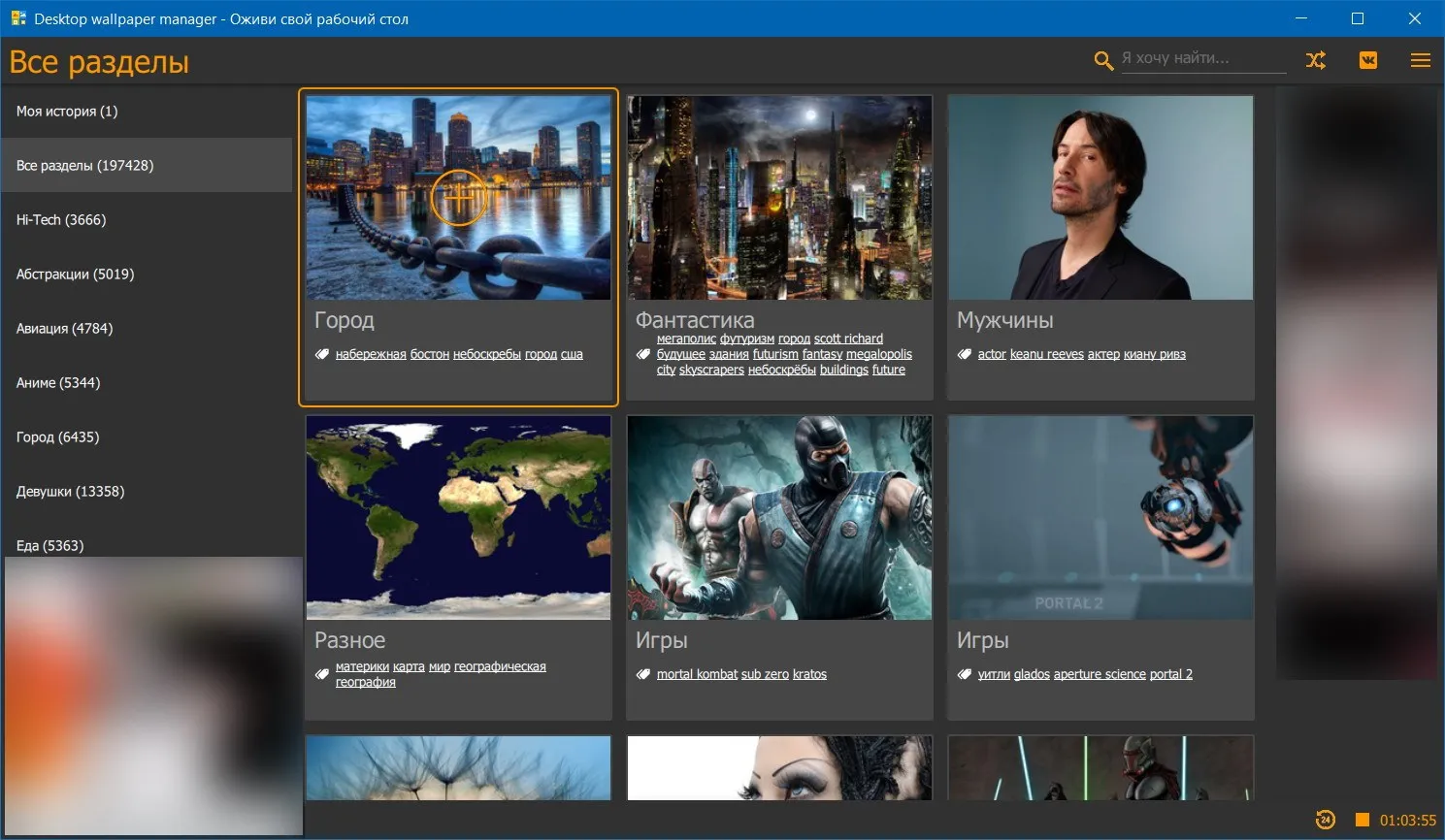This screenshot has height=840, width=1445.
Task: Click the tag icon under Мужчины card
Action: (x=964, y=354)
